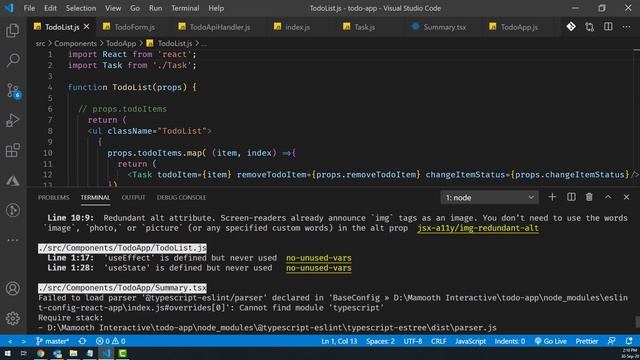Image resolution: width=640 pixels, height=360 pixels.
Task: Click 'Ln 1, Col 13' go to line
Action: pyautogui.click(x=339, y=341)
